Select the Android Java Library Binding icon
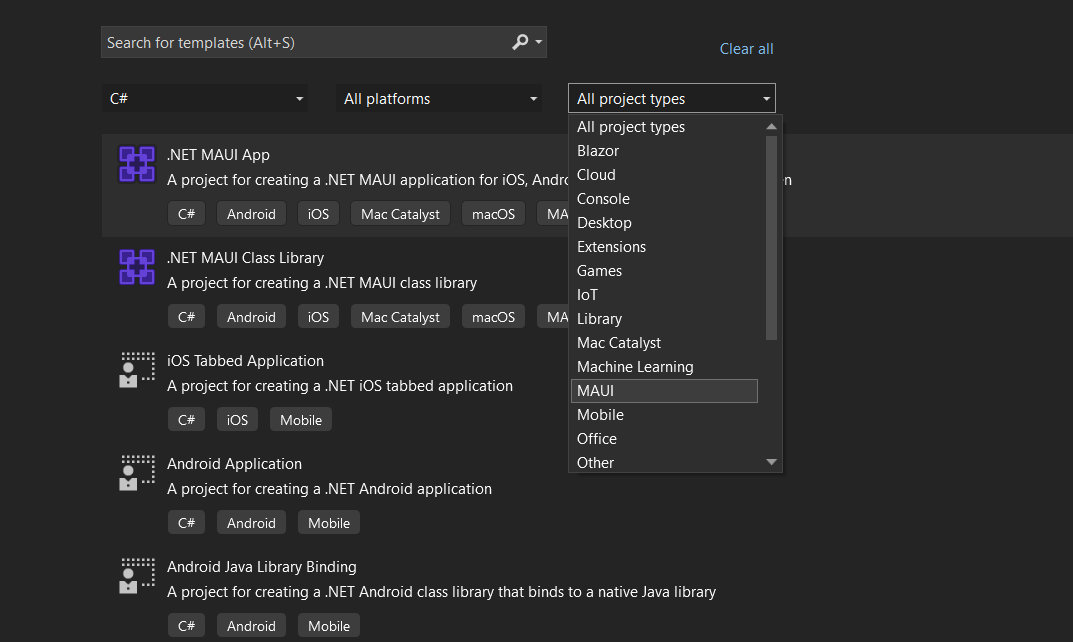The image size is (1073, 642). point(137,576)
